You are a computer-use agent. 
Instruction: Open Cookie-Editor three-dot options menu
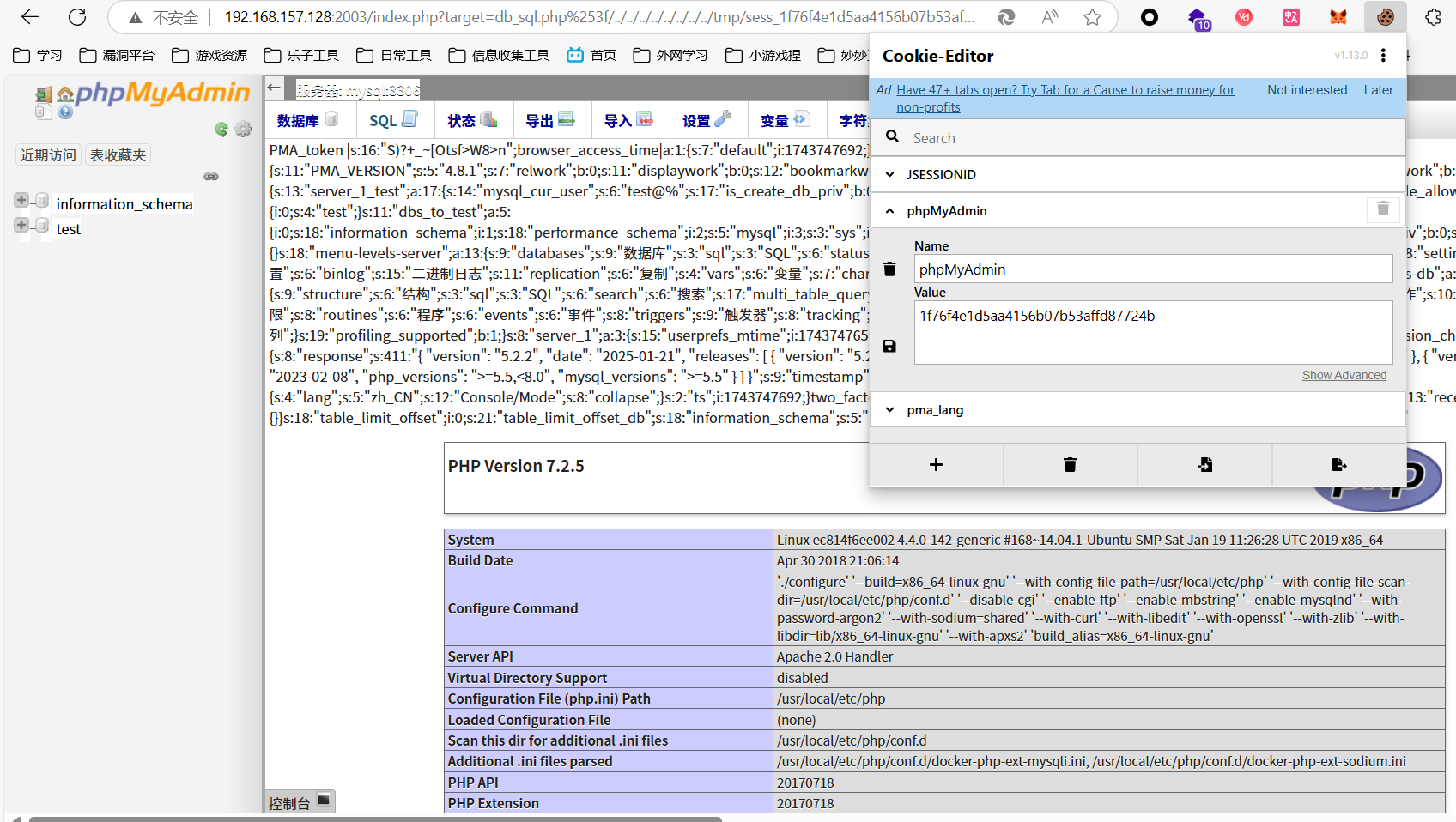[x=1383, y=55]
